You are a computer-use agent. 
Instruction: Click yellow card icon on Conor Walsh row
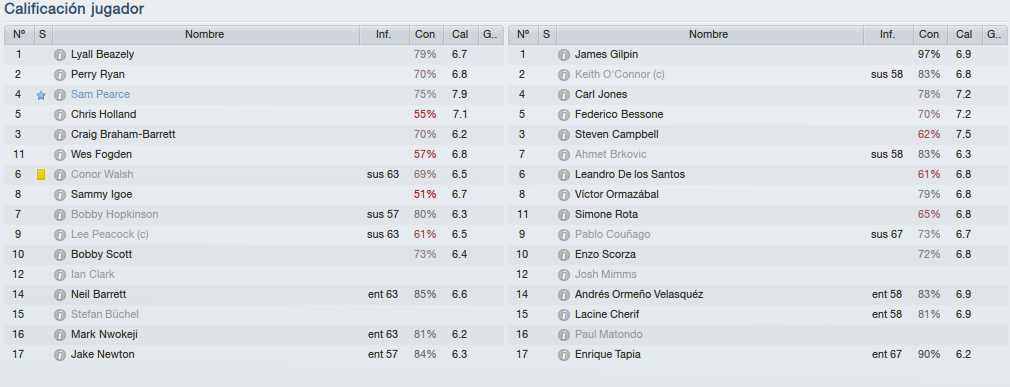point(41,175)
